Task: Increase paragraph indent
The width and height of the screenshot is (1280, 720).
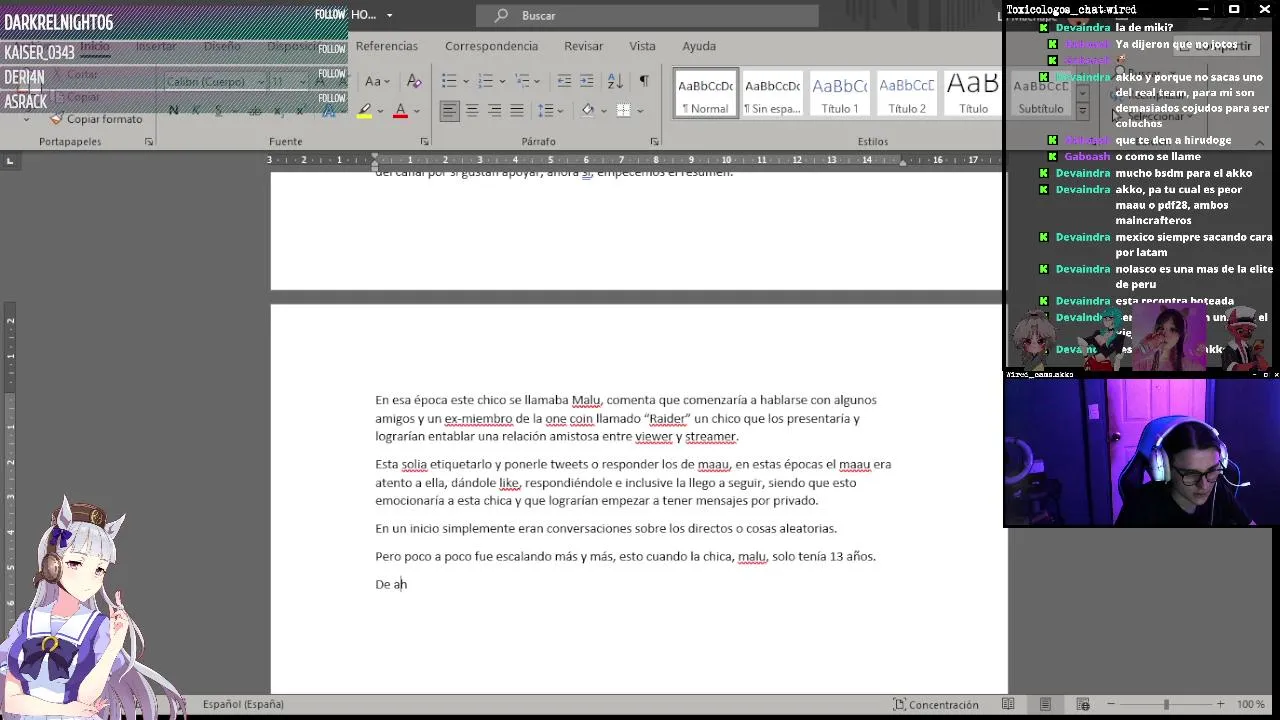Action: click(x=587, y=81)
